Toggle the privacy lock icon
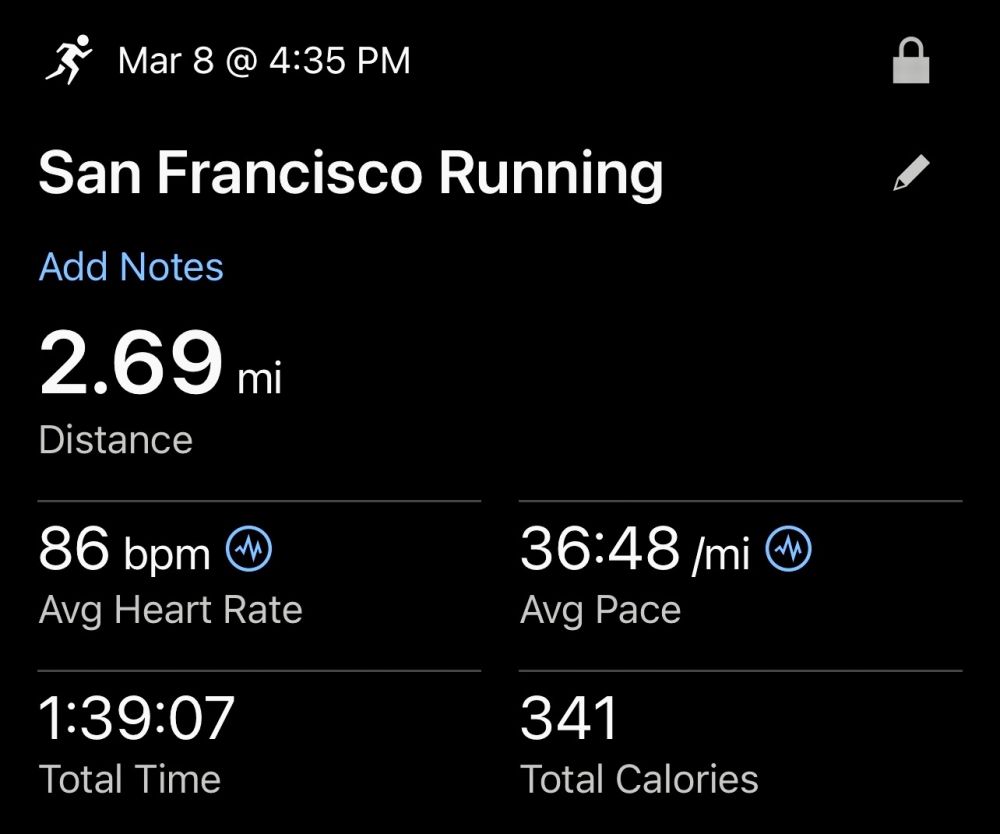The height and width of the screenshot is (834, 1000). 911,62
